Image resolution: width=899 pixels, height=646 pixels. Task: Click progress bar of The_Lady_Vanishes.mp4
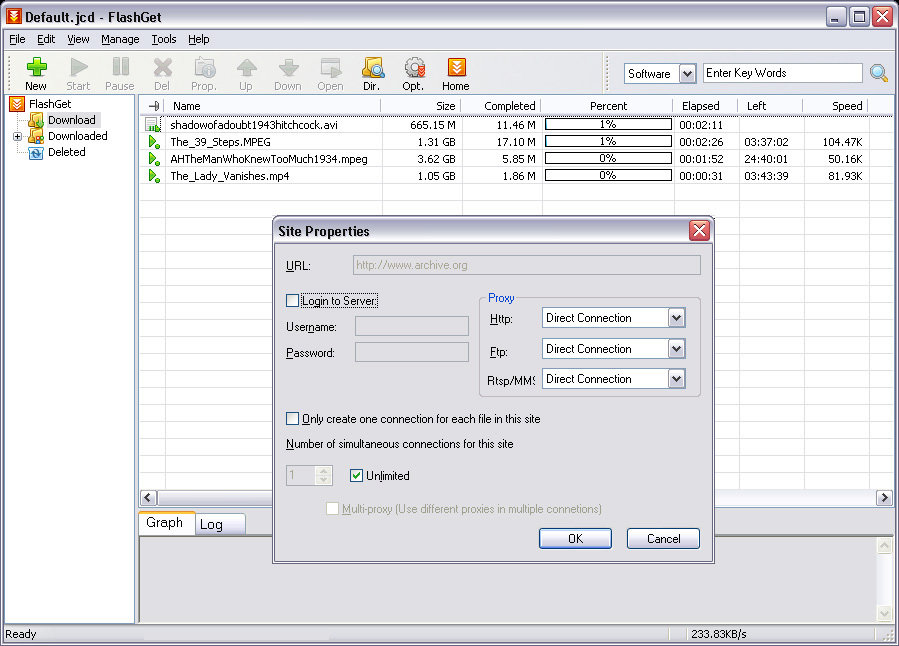(x=608, y=175)
